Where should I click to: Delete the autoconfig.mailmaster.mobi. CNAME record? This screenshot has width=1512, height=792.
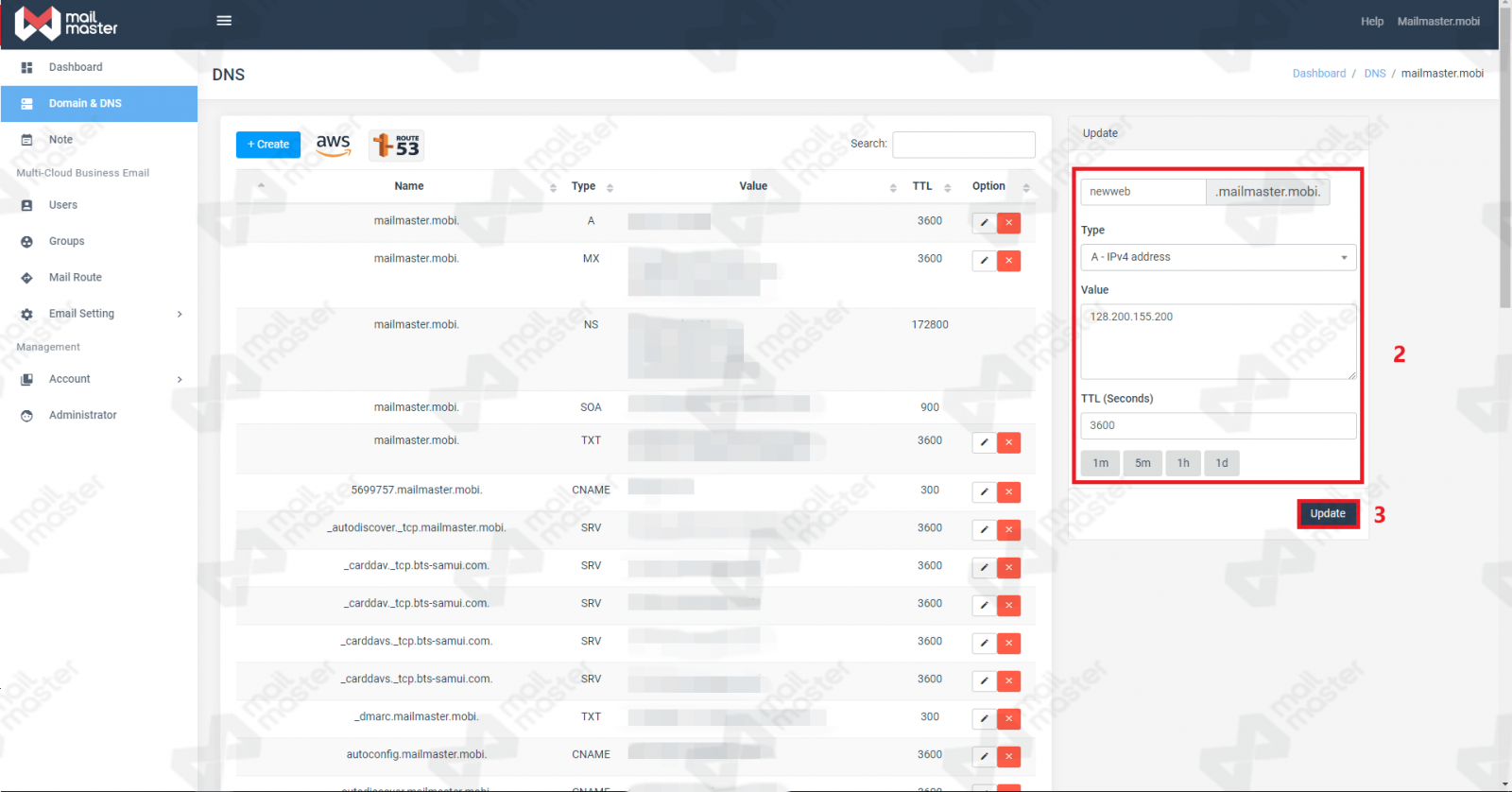1008,757
